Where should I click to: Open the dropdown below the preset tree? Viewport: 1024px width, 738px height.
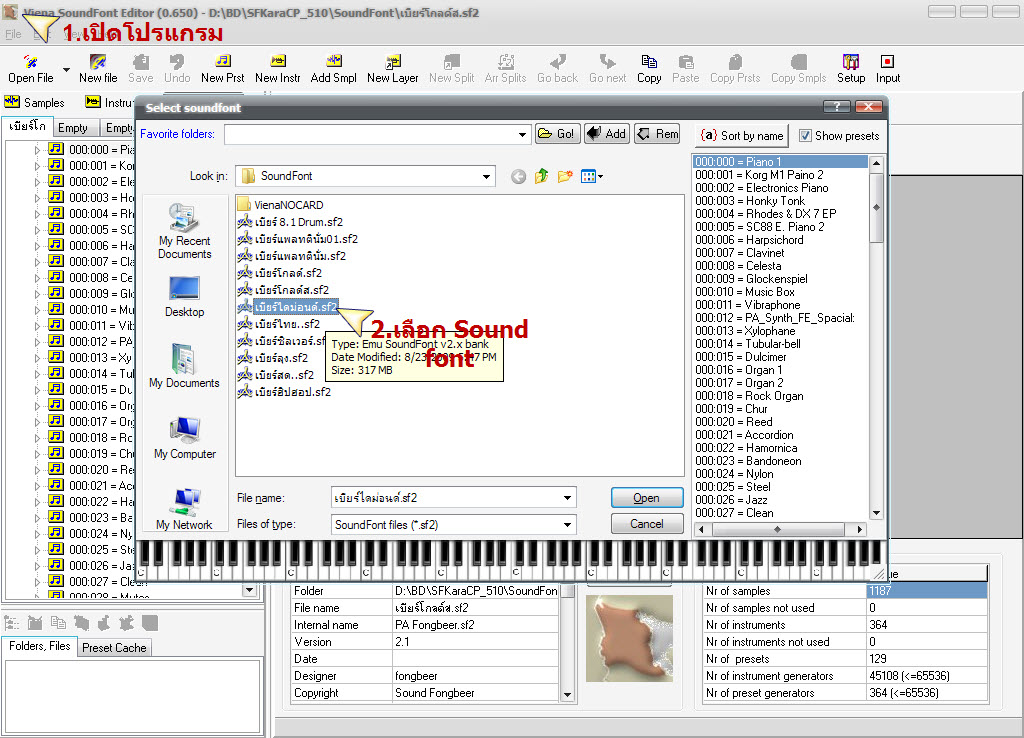pyautogui.click(x=249, y=590)
